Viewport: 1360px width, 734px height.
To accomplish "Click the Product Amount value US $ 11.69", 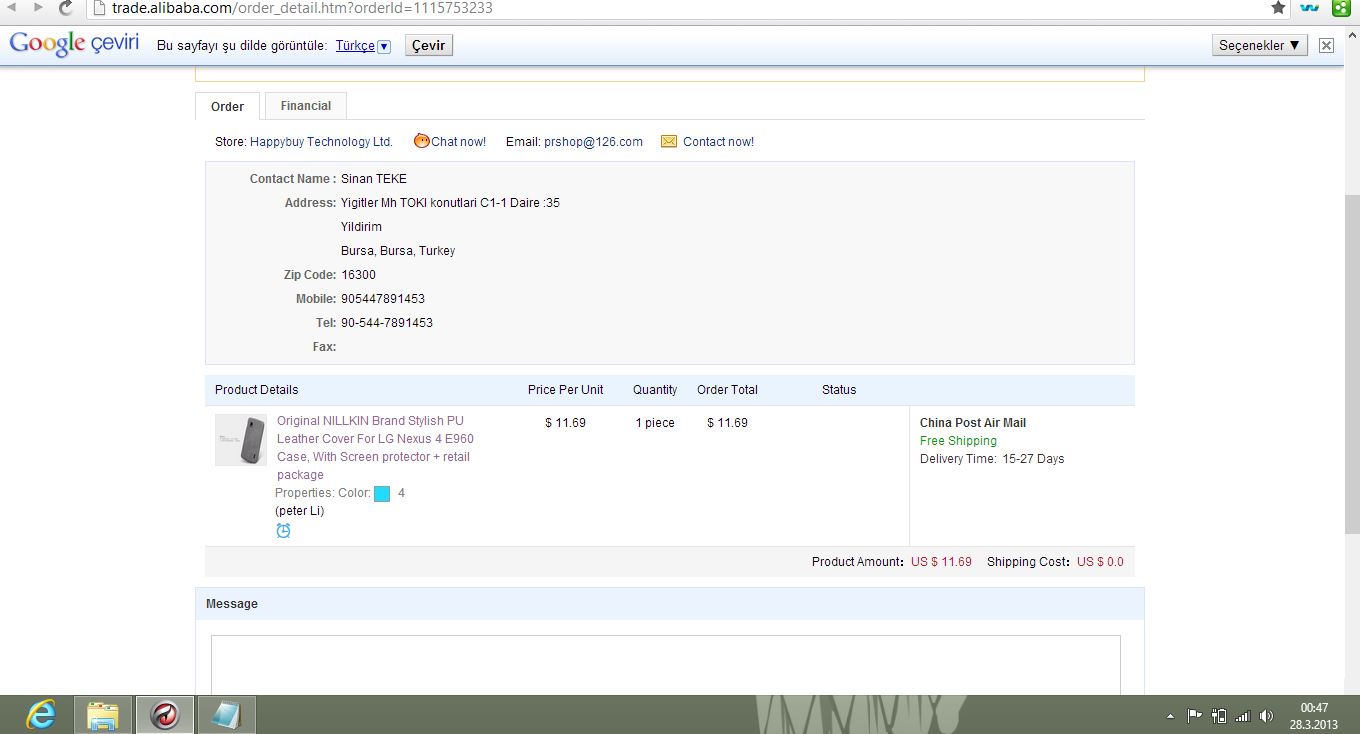I will 941,562.
